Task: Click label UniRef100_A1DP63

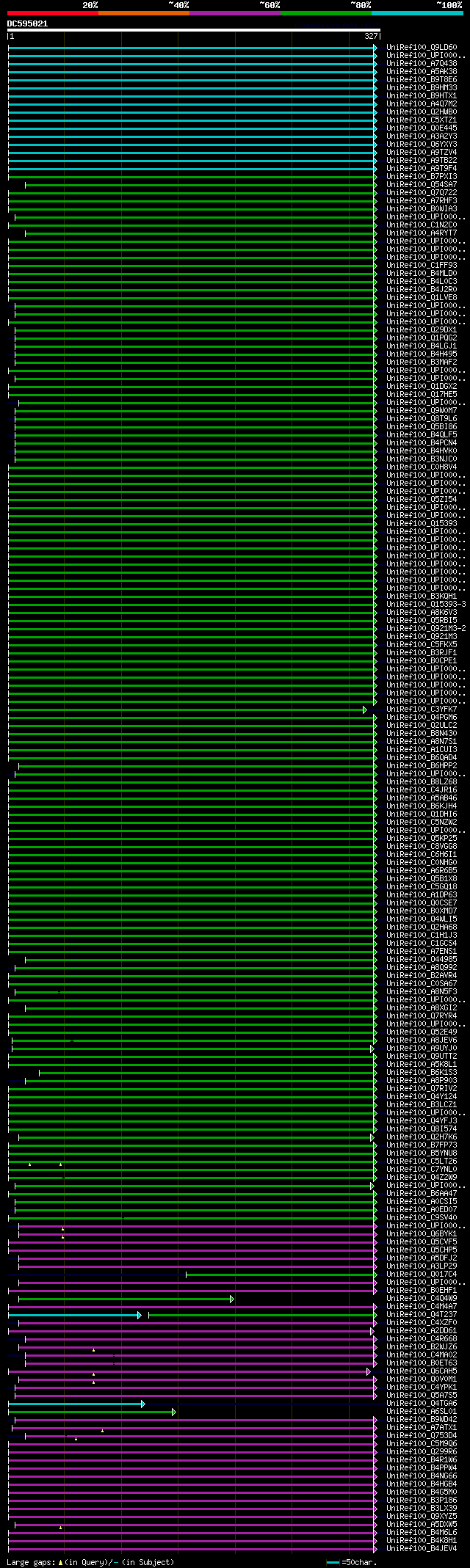Action: coord(422,895)
